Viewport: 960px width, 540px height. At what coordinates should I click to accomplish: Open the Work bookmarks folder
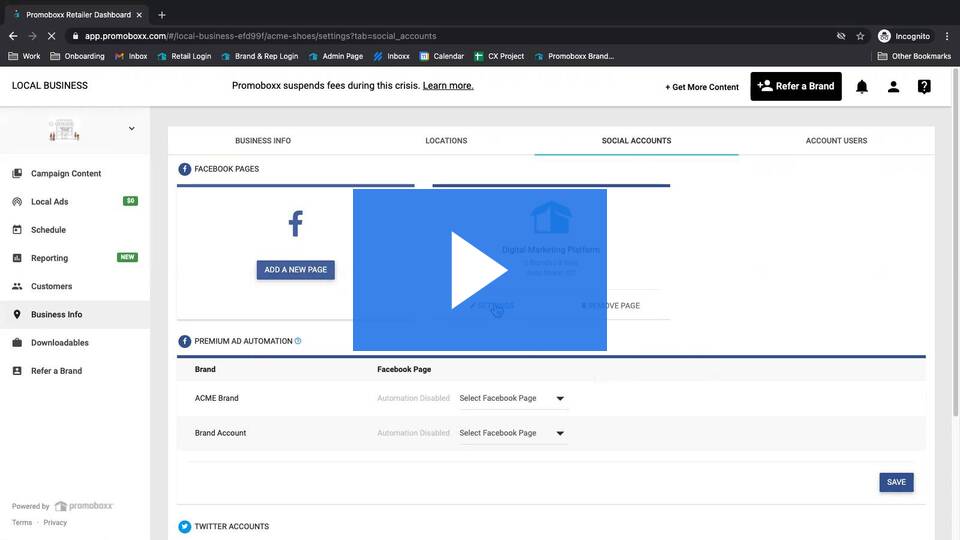click(x=24, y=56)
